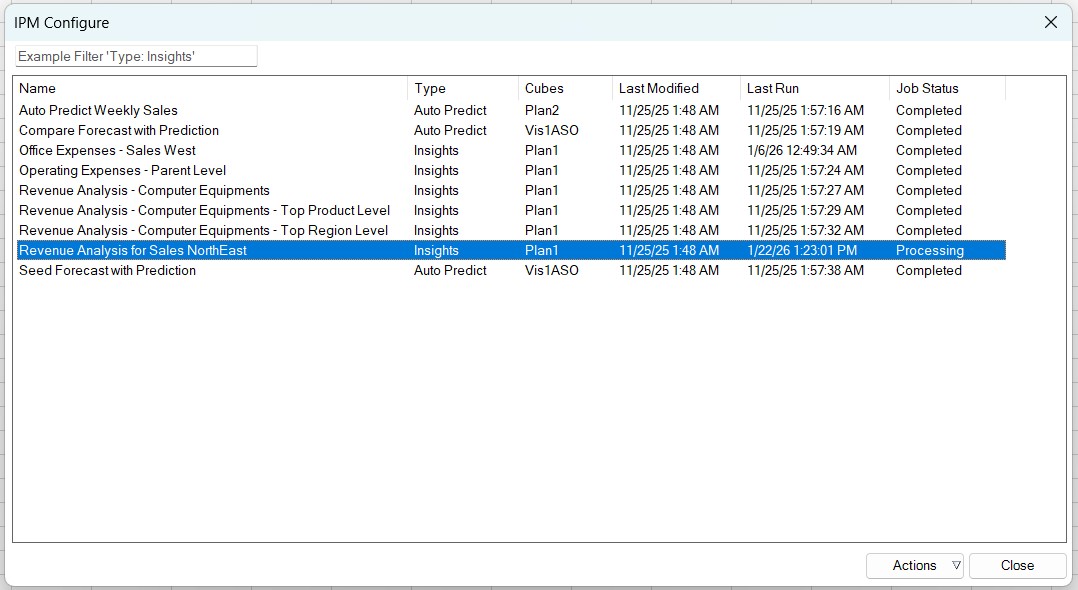Click Completed status of Auto Predict Weekly Sales

tap(928, 110)
